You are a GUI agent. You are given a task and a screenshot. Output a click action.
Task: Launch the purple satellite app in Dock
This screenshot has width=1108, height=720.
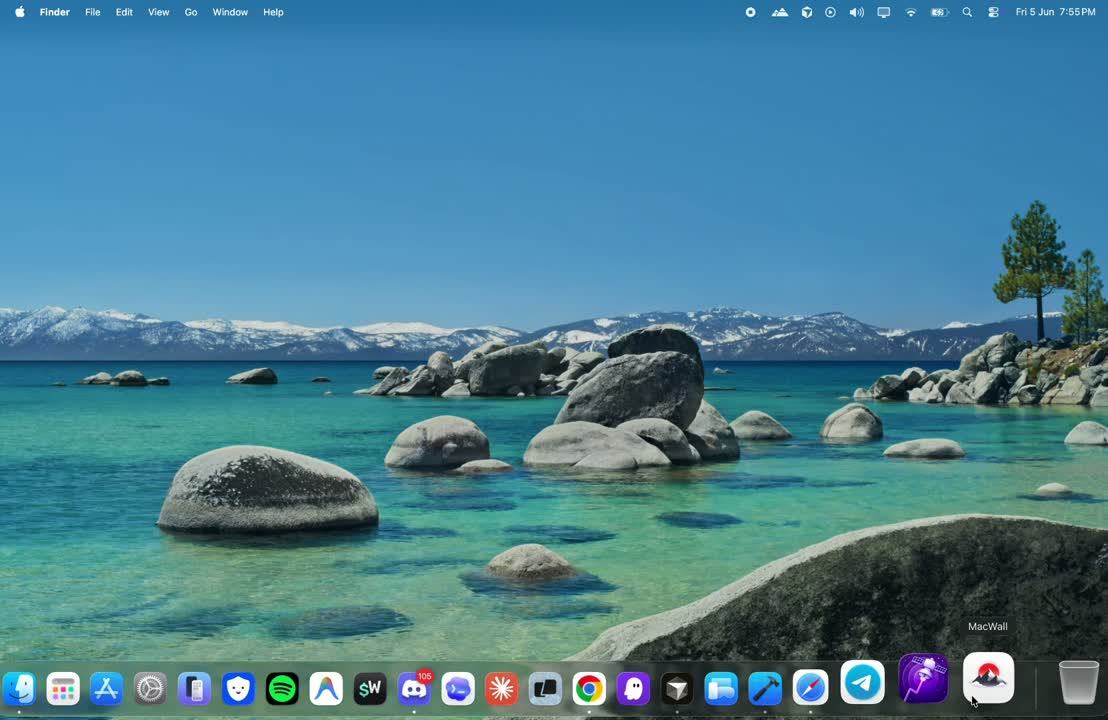[x=923, y=679]
